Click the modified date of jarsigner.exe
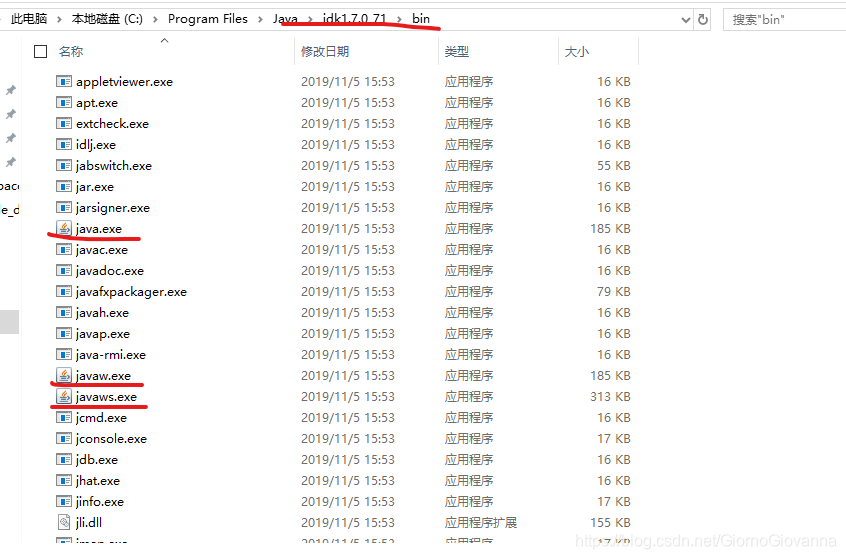846x559 pixels. [x=348, y=208]
